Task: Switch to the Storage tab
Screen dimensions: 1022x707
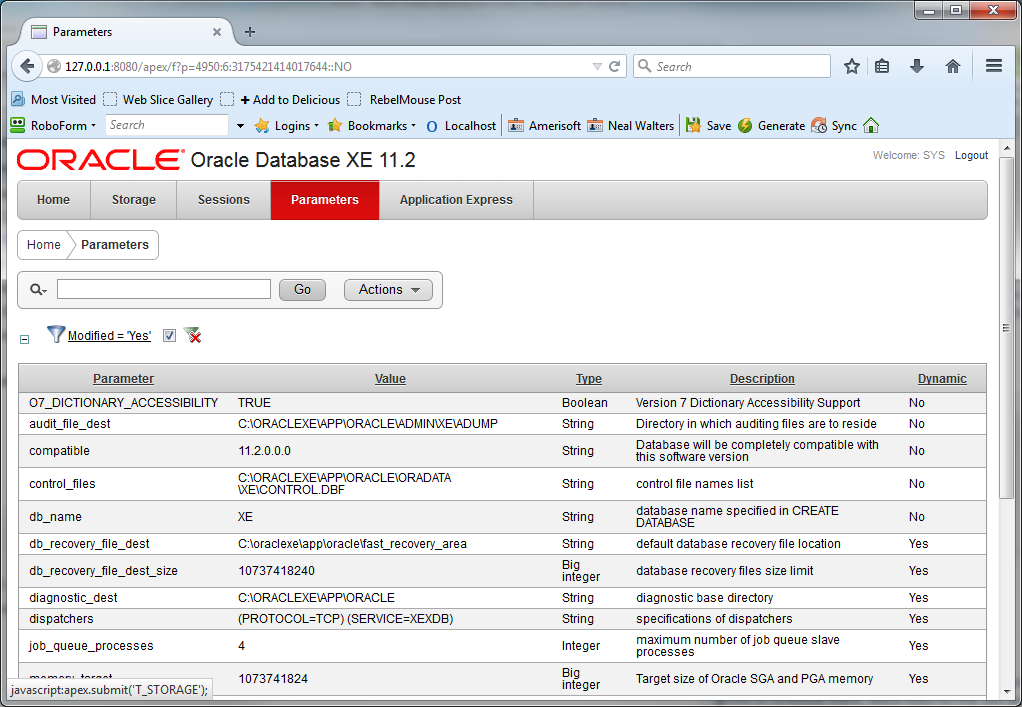Action: (134, 200)
